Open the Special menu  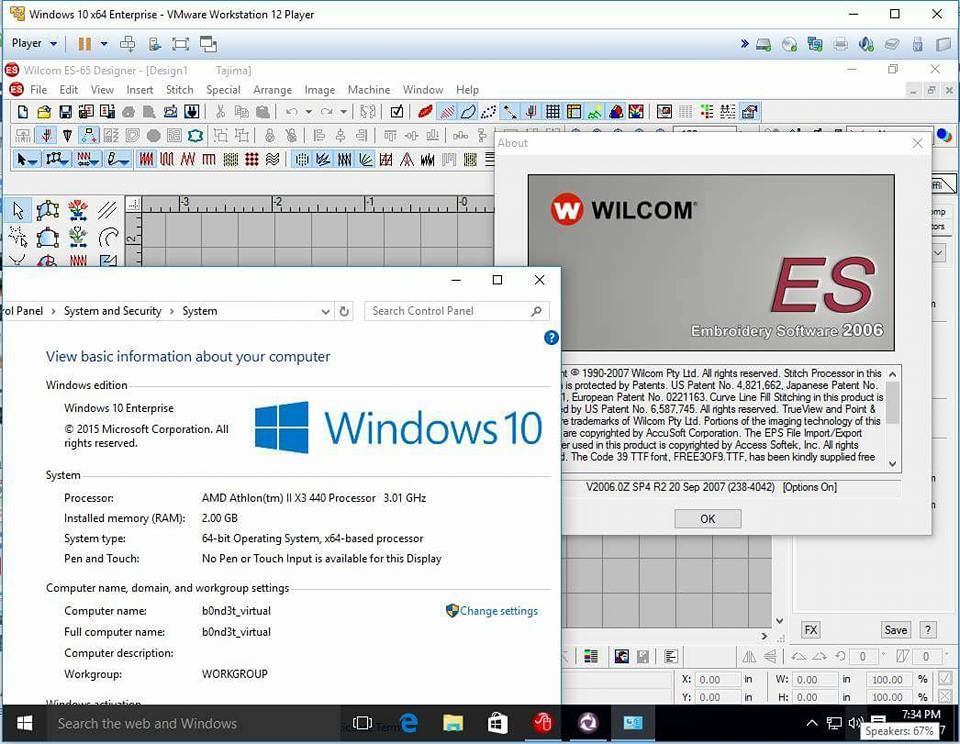pos(223,89)
